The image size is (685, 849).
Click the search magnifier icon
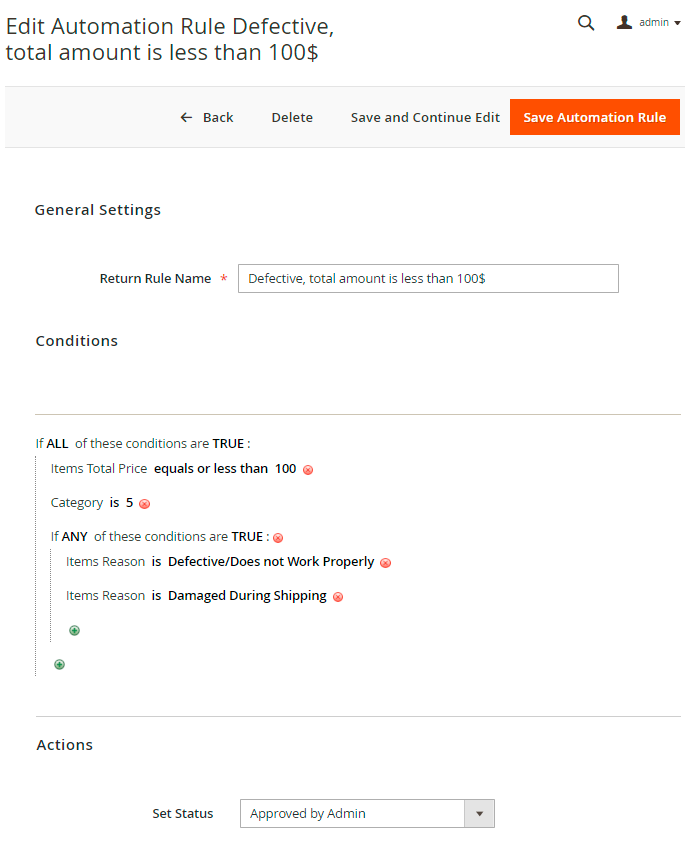tap(586, 23)
